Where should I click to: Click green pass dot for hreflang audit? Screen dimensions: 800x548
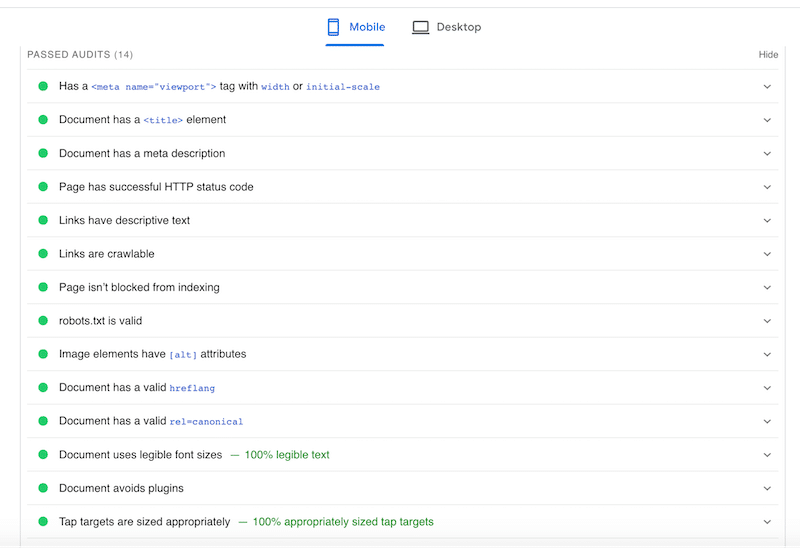43,387
